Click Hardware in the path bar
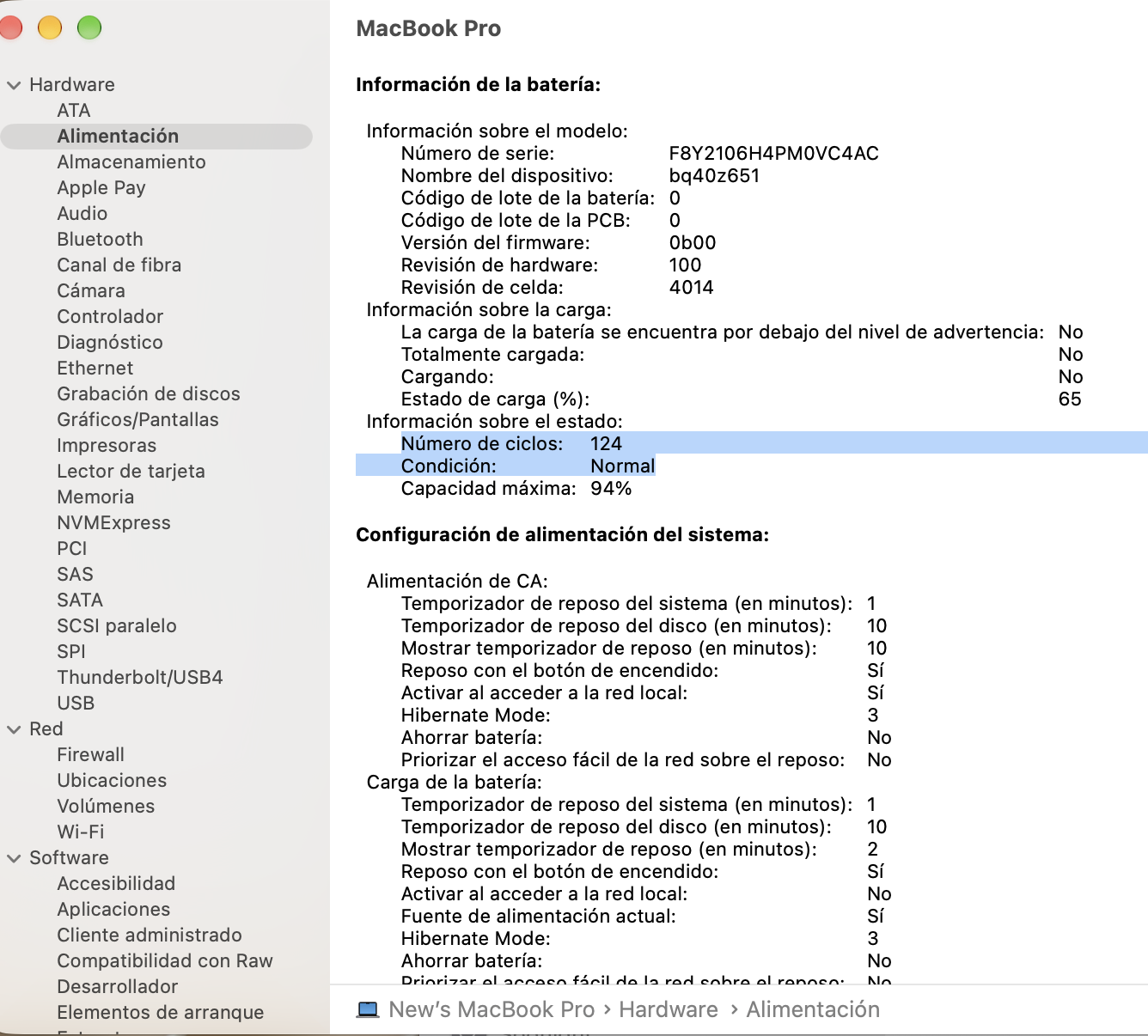 click(669, 1009)
